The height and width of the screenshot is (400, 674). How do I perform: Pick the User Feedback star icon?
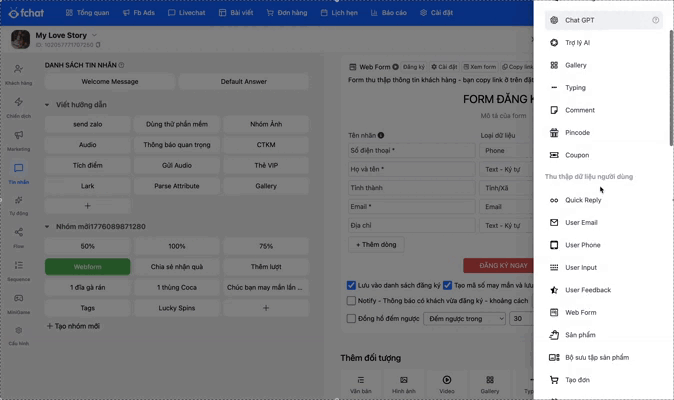(554, 290)
